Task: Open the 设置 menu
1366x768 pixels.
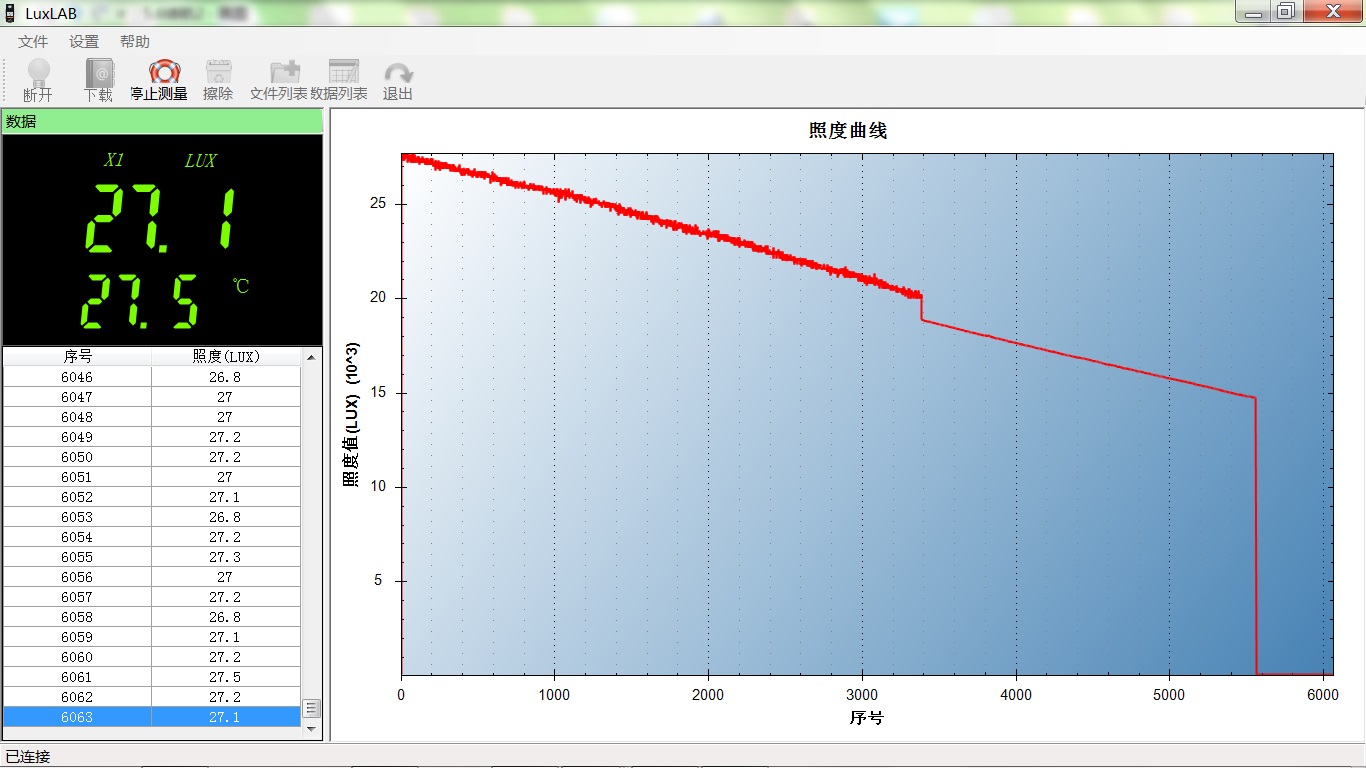Action: point(84,42)
